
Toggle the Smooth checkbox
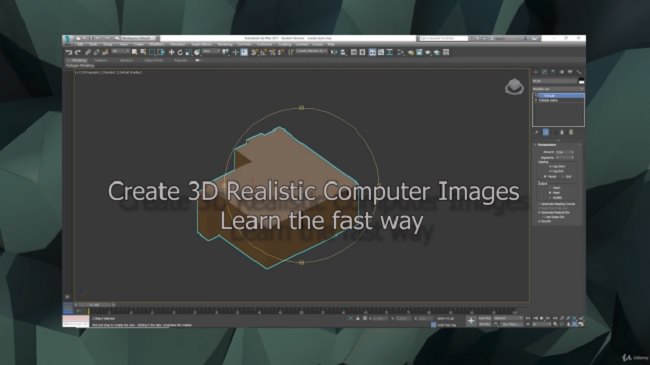coord(540,221)
